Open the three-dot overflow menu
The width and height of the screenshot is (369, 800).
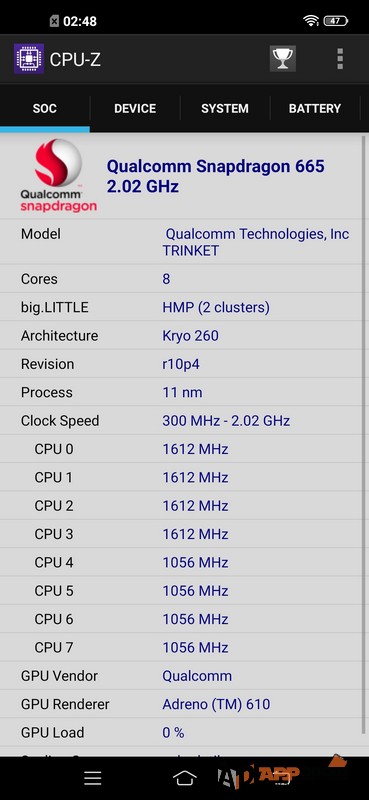(x=340, y=59)
